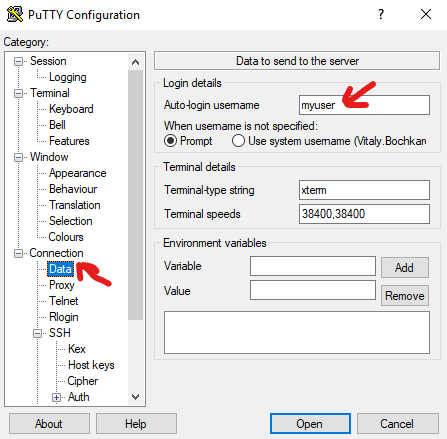Collapse the Connection tree node
The image size is (447, 439).
coord(18,253)
